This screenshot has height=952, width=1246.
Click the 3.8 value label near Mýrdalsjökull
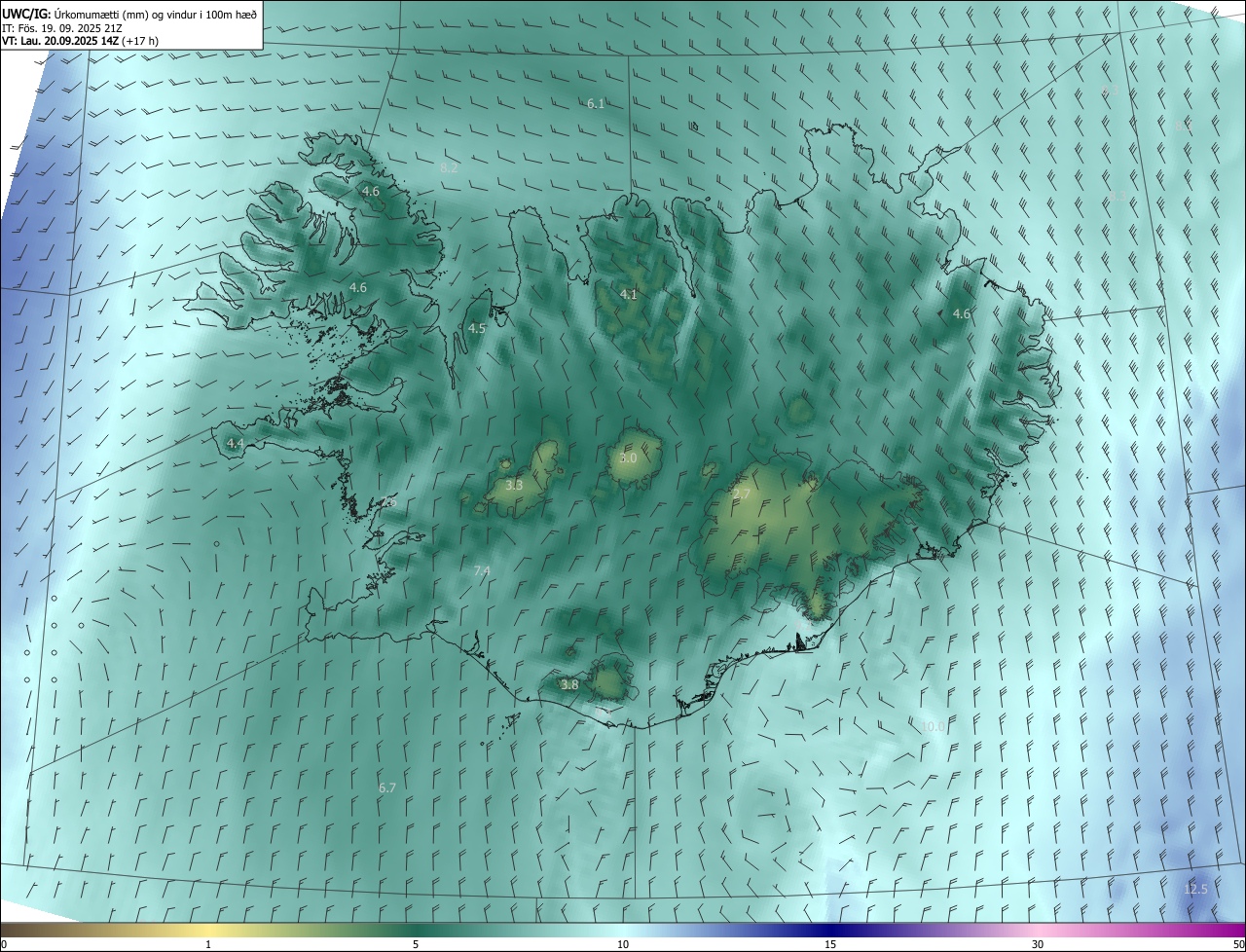(x=569, y=685)
